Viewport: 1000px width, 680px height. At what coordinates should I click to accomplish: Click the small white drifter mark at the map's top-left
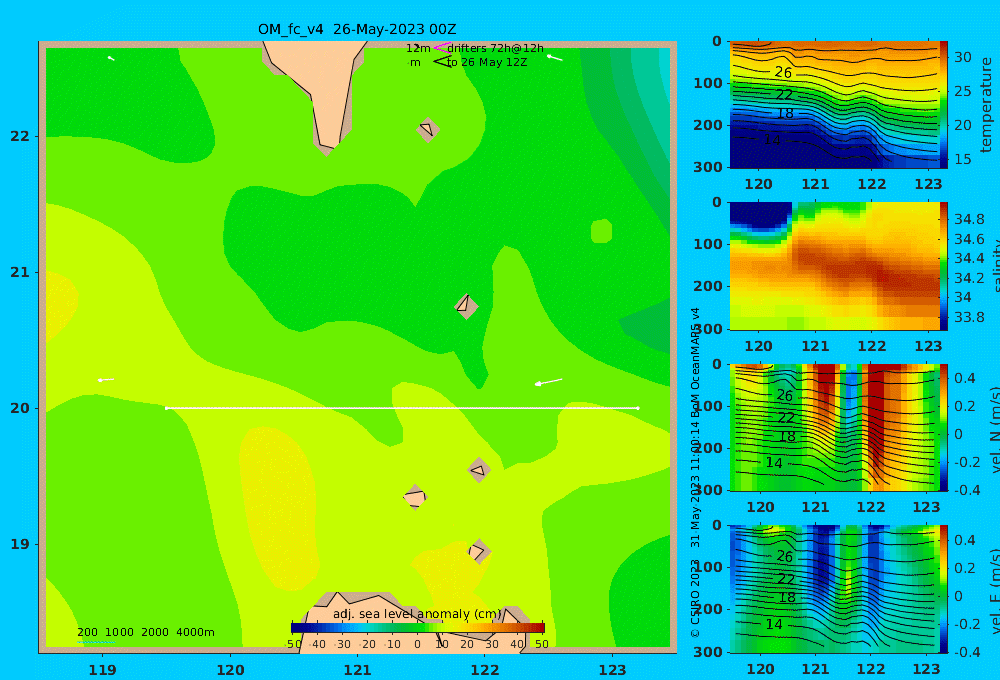coord(111,58)
